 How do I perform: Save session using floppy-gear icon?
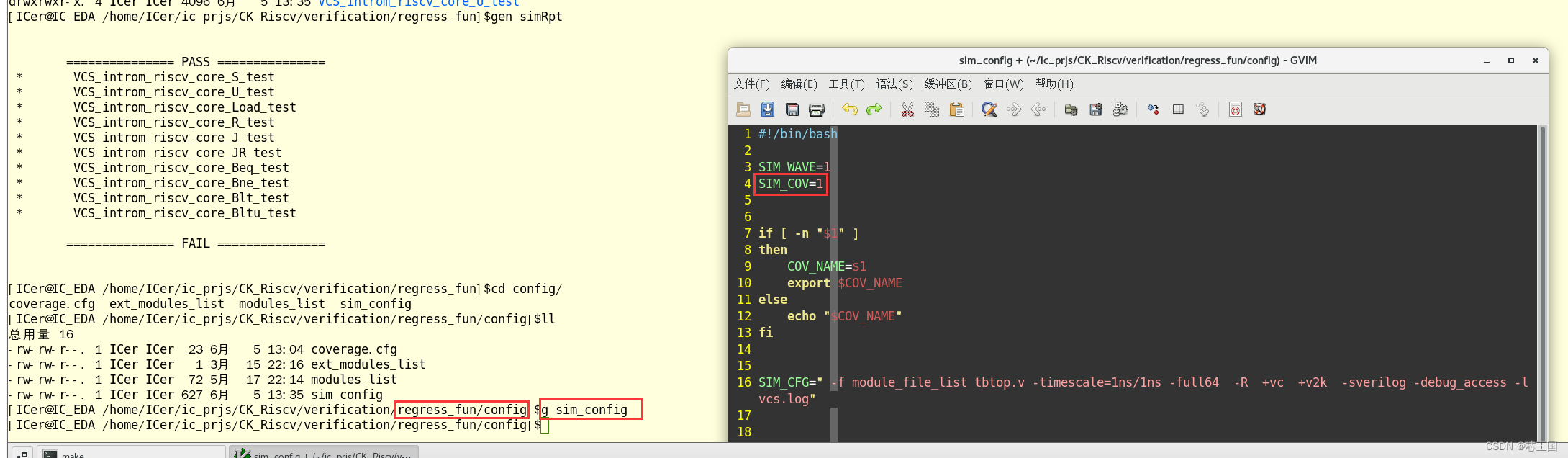(1096, 109)
